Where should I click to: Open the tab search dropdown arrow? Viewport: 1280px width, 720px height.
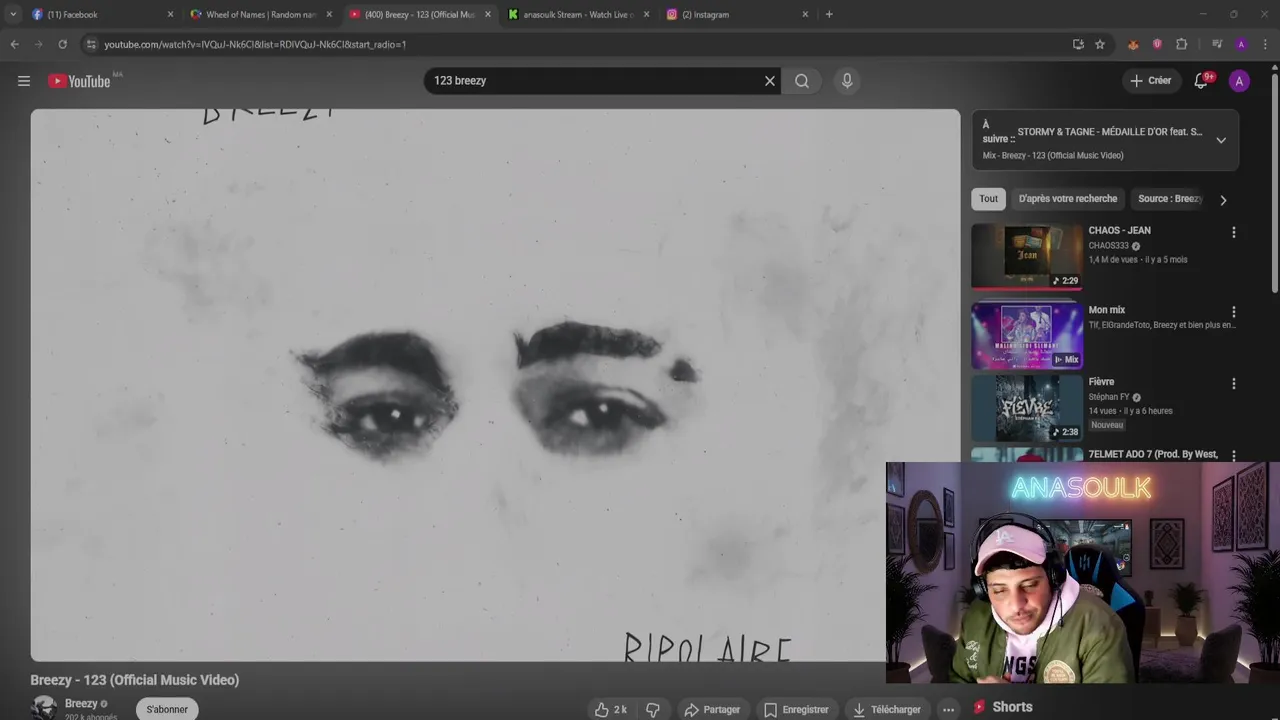pyautogui.click(x=13, y=15)
